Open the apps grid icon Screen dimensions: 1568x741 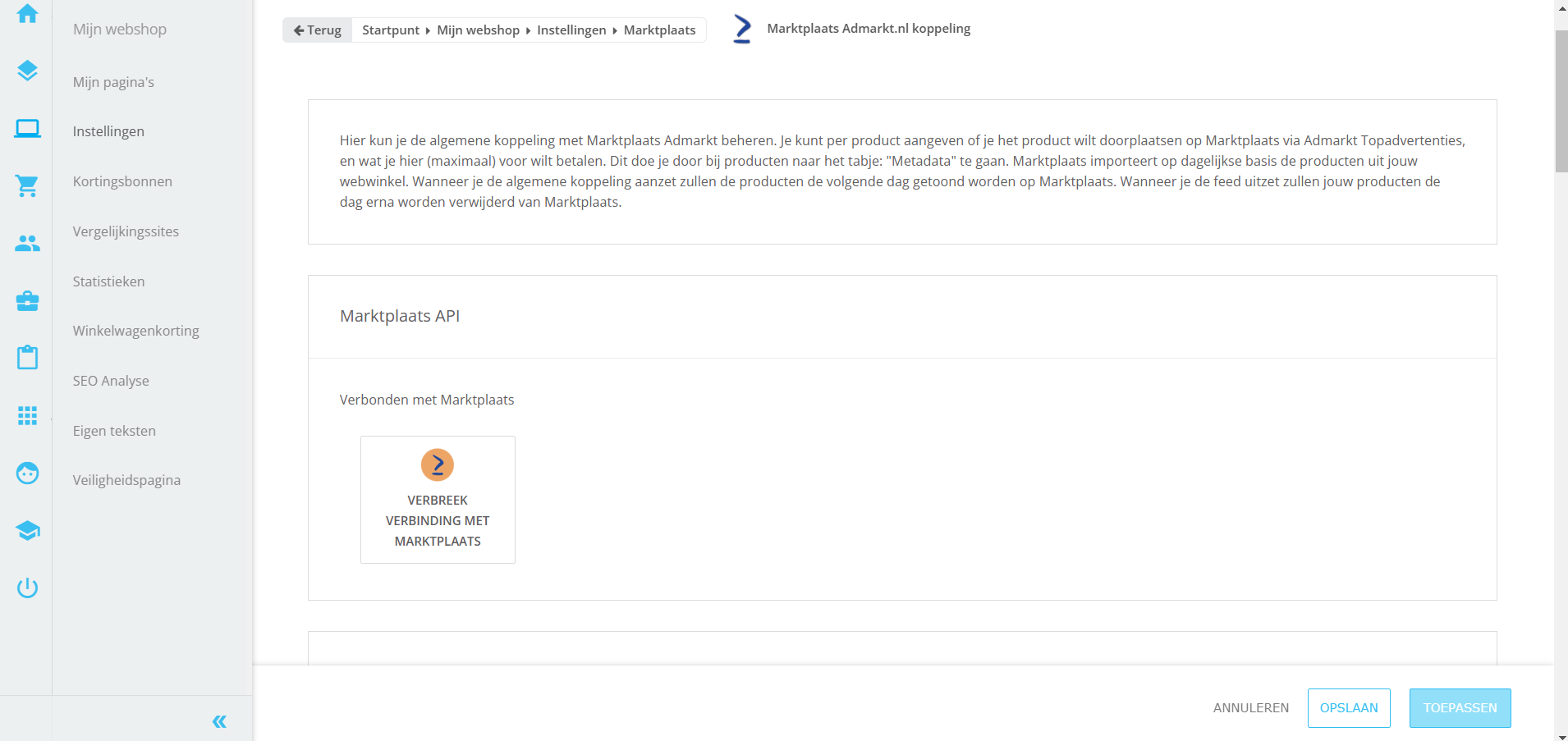27,415
